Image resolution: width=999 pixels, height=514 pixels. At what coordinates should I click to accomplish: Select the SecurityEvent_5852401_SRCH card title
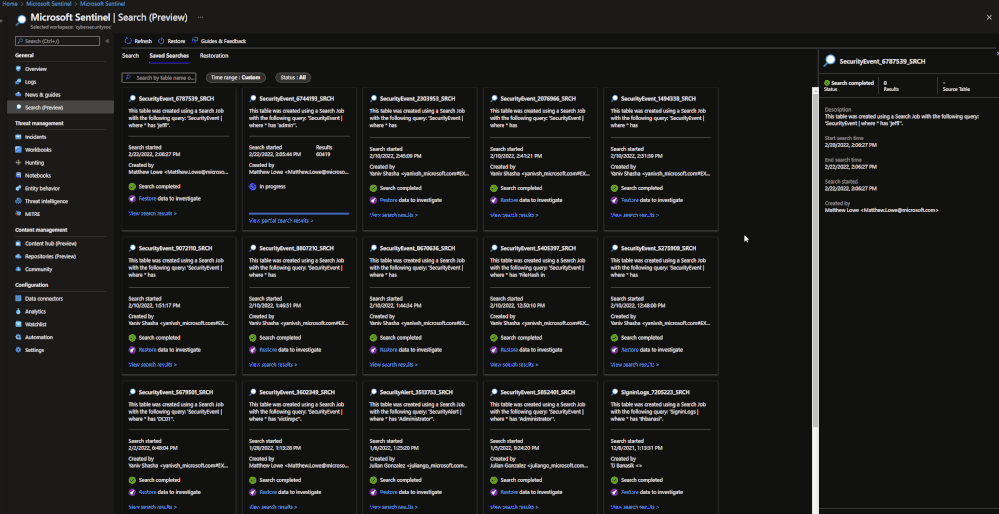click(x=537, y=392)
